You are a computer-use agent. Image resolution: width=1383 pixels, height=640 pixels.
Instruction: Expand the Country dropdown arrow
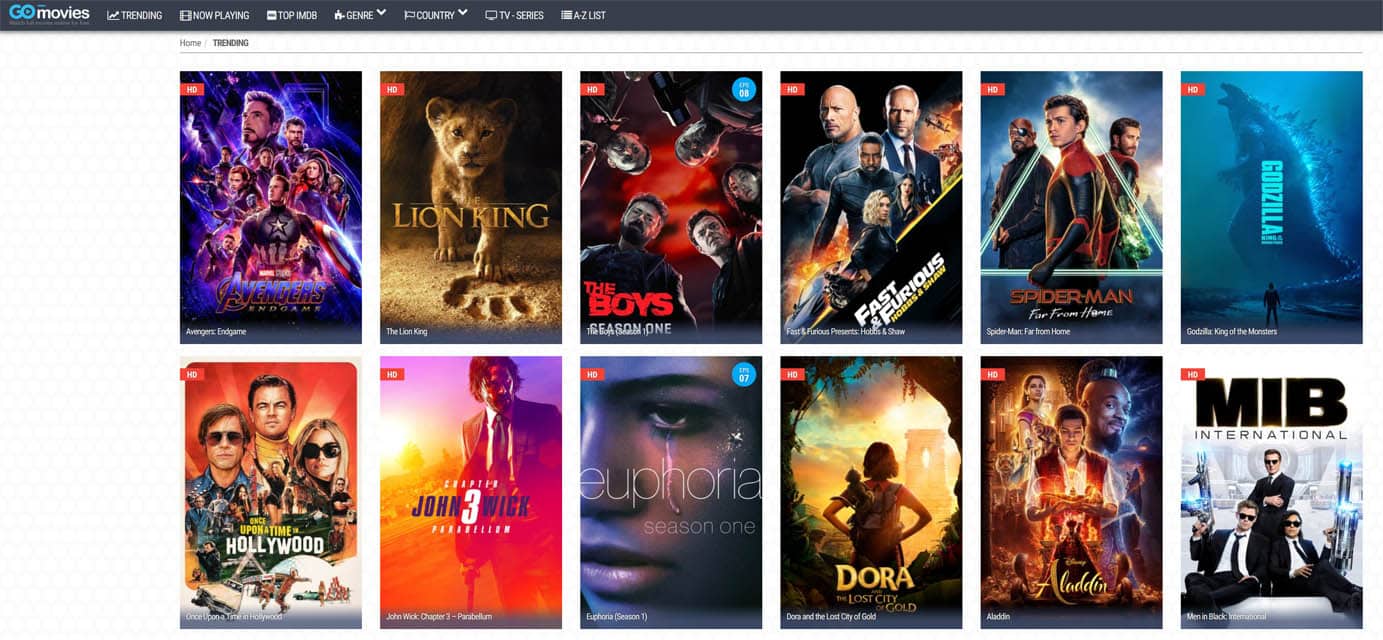click(462, 13)
